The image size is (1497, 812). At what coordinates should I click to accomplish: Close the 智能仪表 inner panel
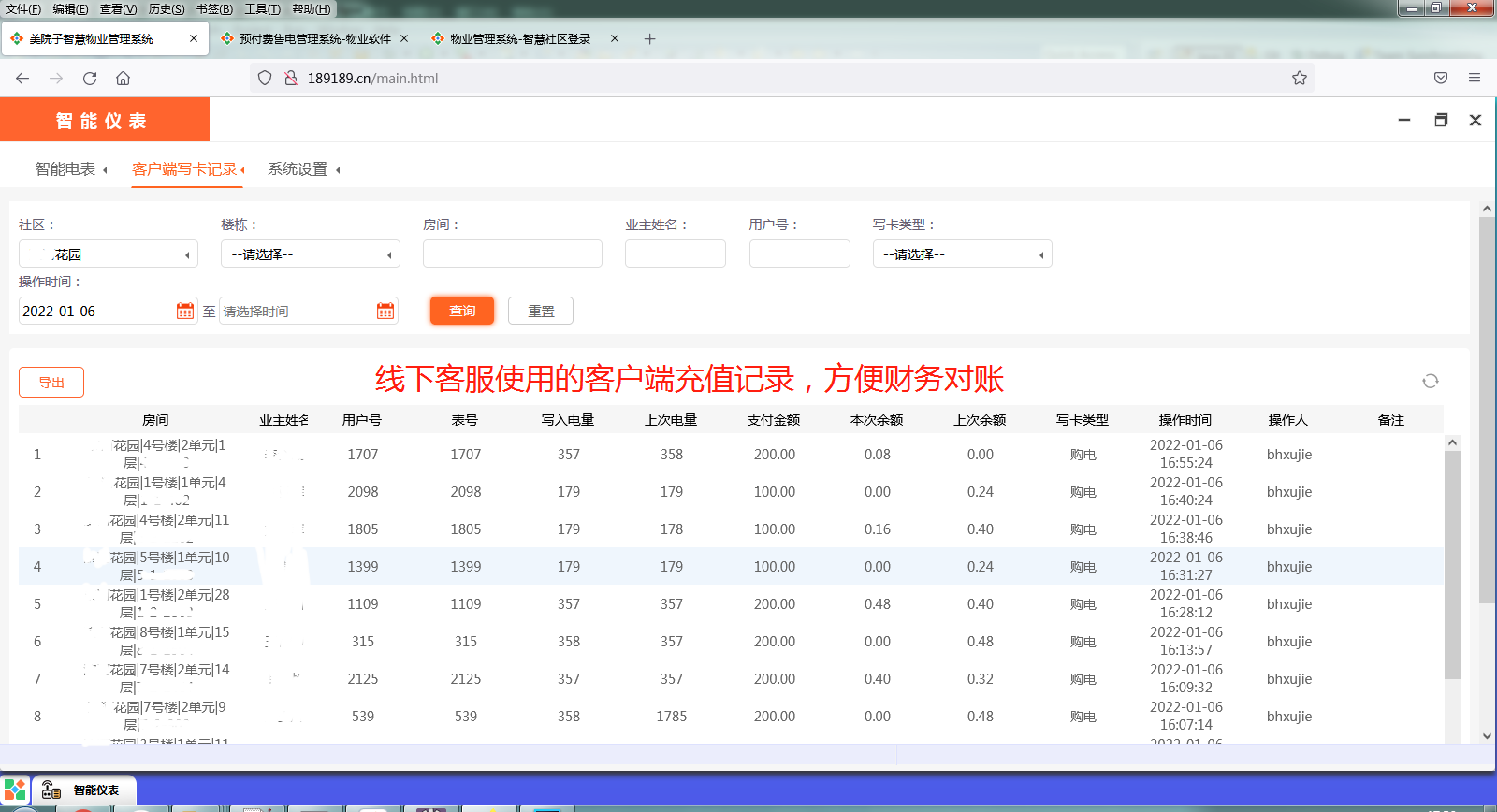pyautogui.click(x=1475, y=121)
